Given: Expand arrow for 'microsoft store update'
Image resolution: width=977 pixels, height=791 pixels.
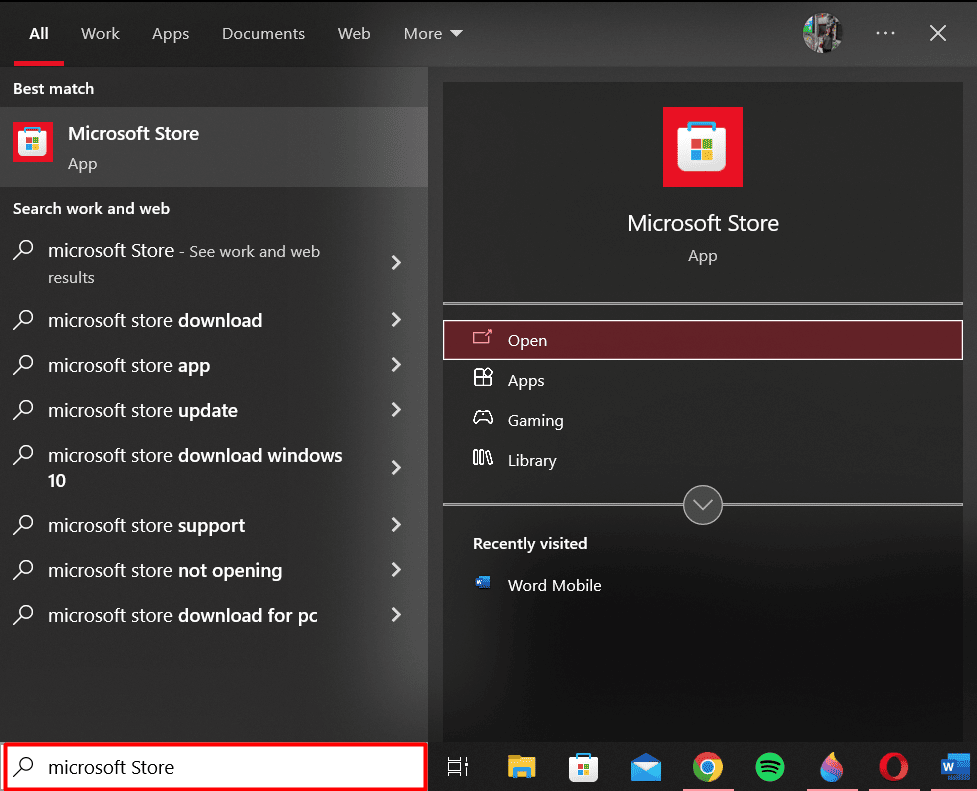Looking at the screenshot, I should pos(396,410).
